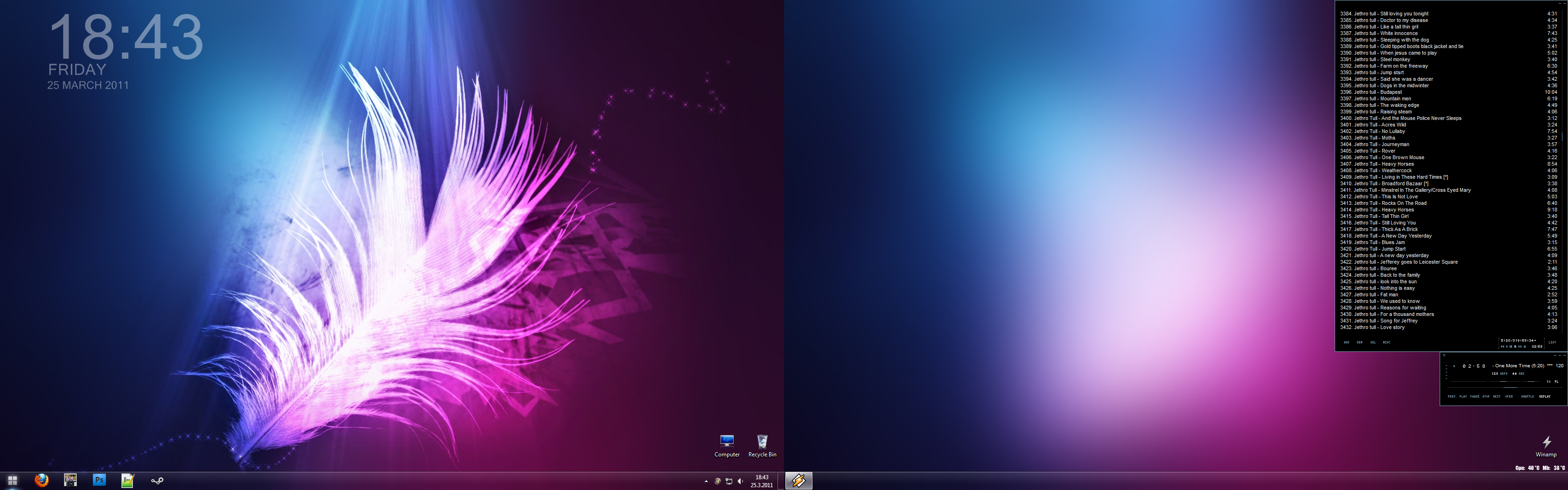Show hidden system tray icons

coord(706,481)
